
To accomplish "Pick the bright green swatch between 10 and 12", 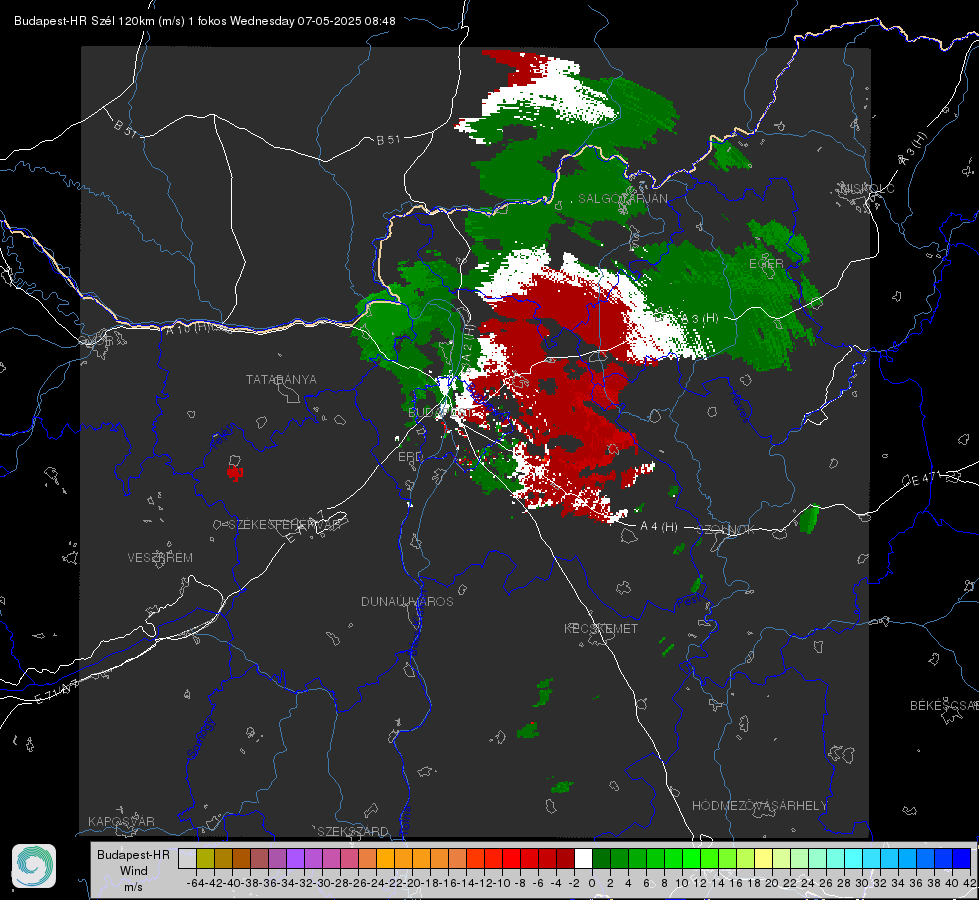I will pos(691,859).
